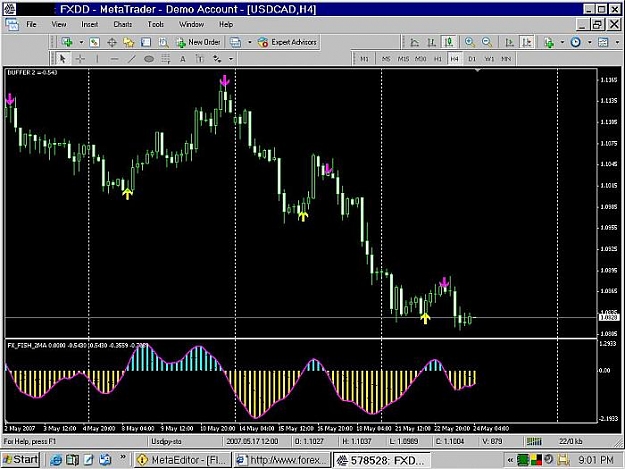Image resolution: width=625 pixels, height=469 pixels.
Task: Click the New Order button
Action: (x=199, y=42)
